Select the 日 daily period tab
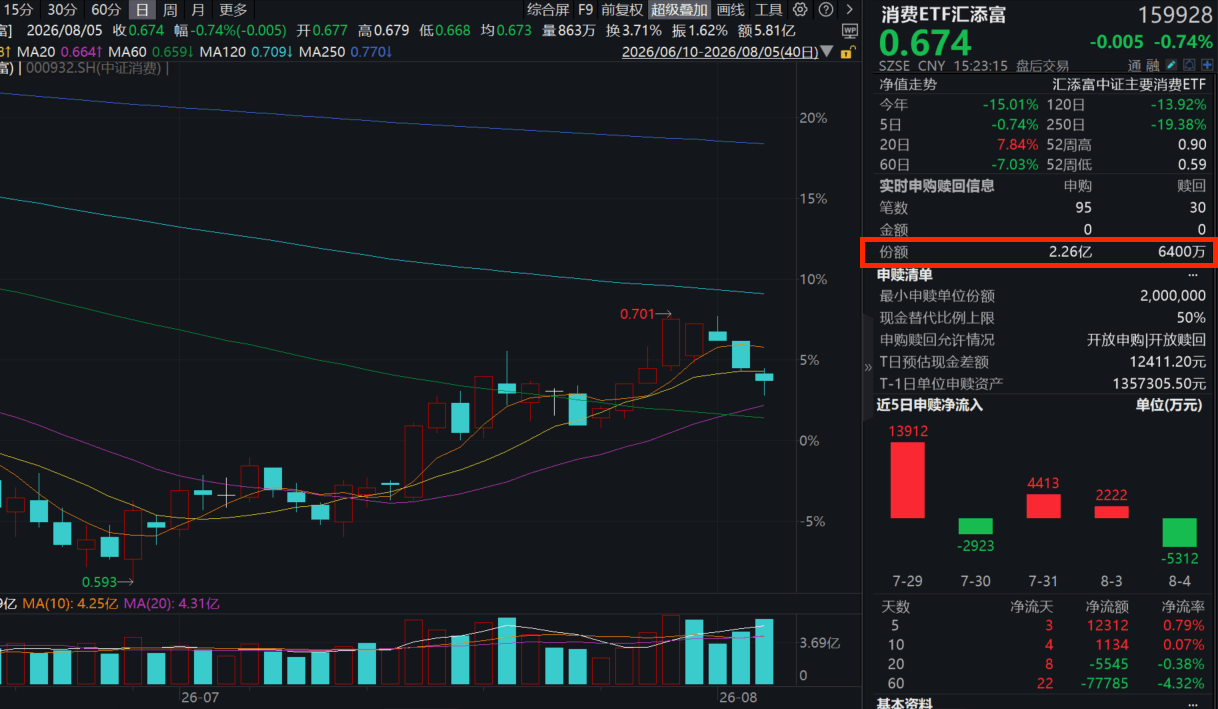 (143, 10)
